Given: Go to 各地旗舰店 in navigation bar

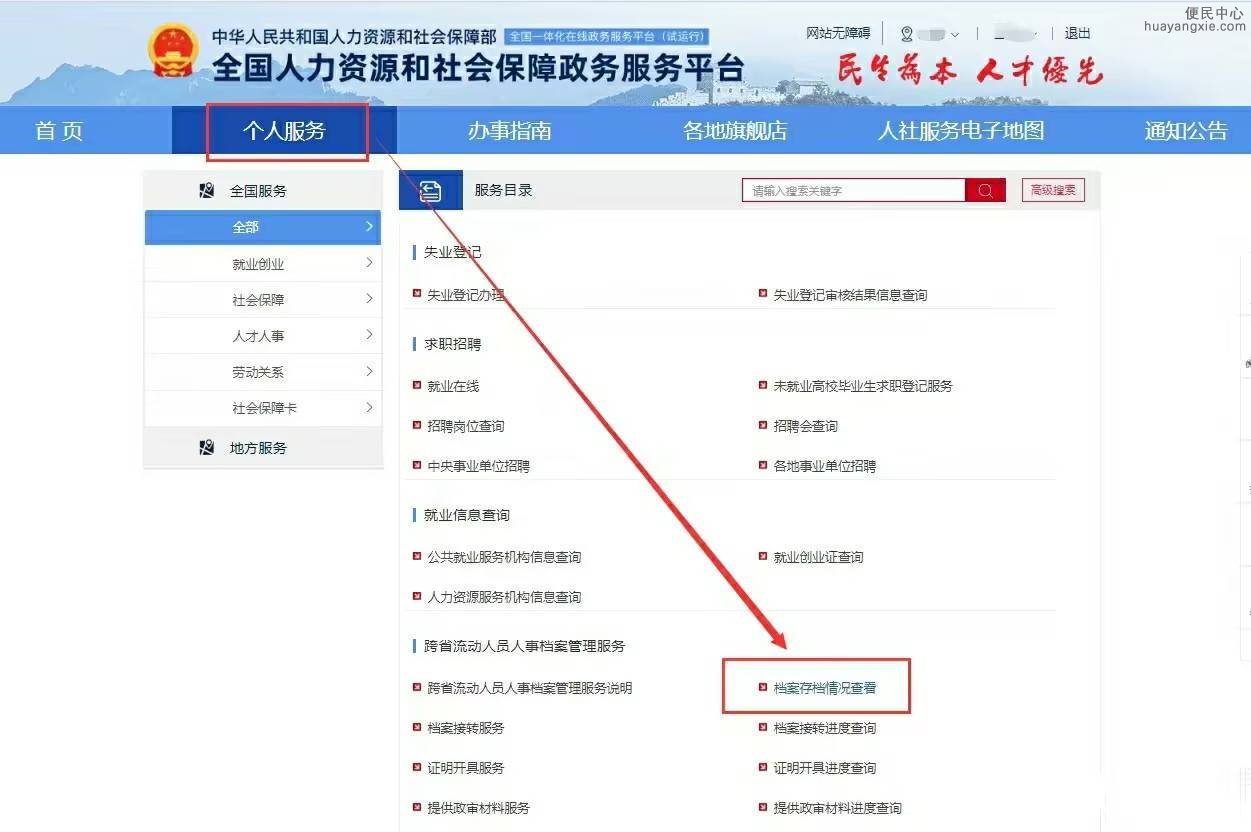Looking at the screenshot, I should [x=735, y=131].
